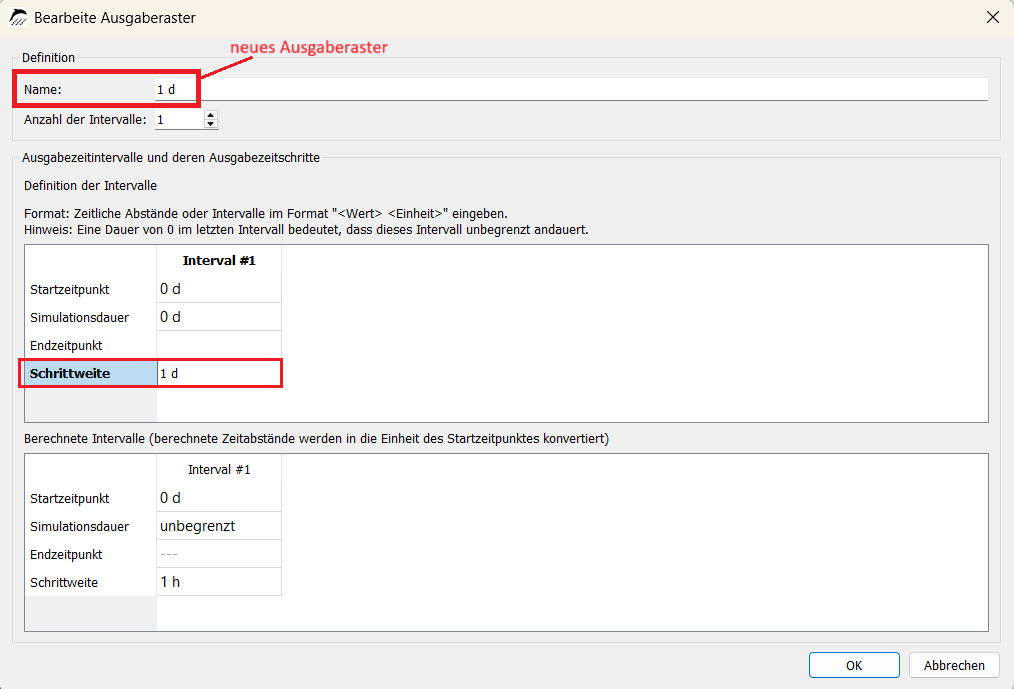Click the unbegrenzt cell in calculated intervals

pyautogui.click(x=219, y=526)
